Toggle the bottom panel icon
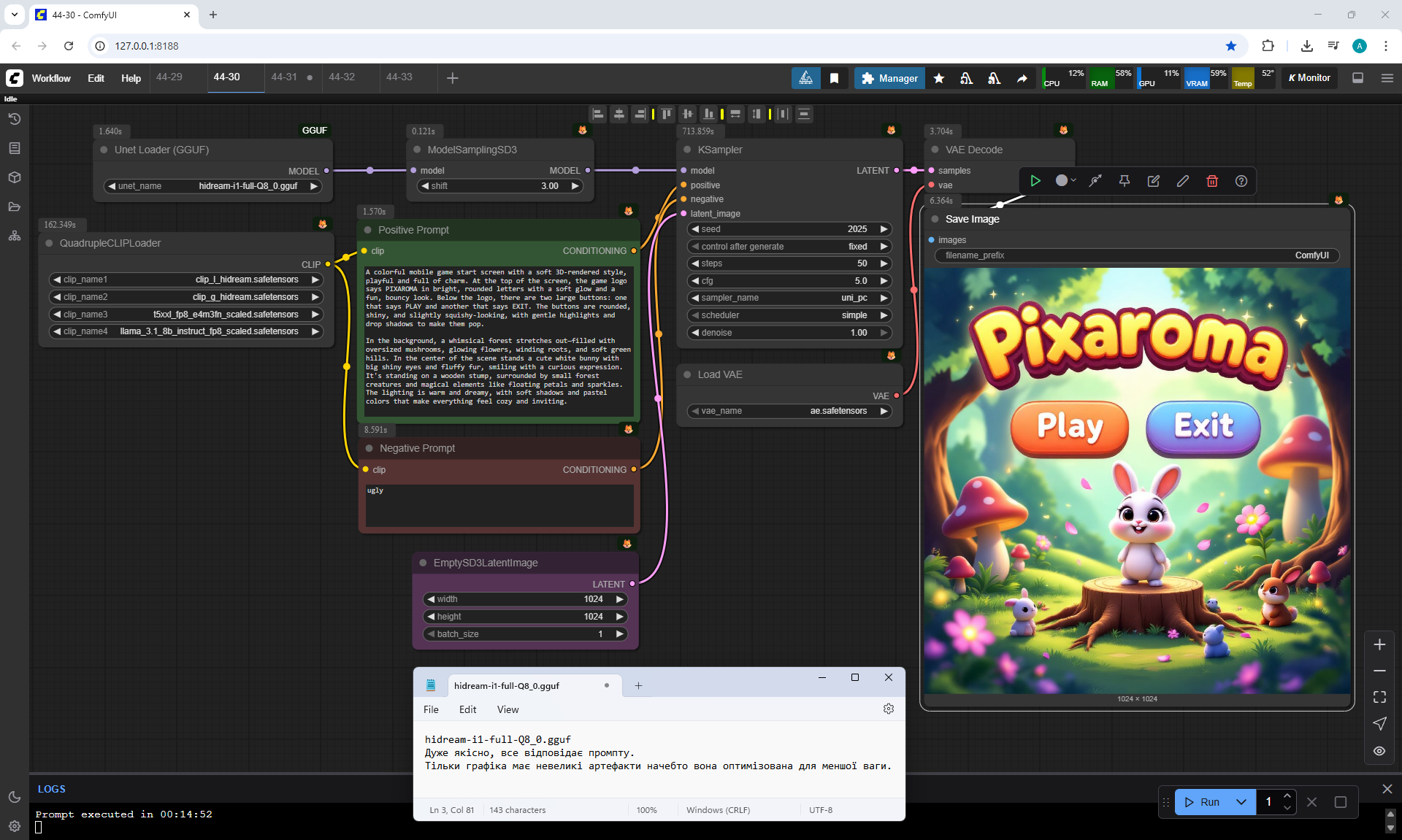 pyautogui.click(x=1357, y=78)
